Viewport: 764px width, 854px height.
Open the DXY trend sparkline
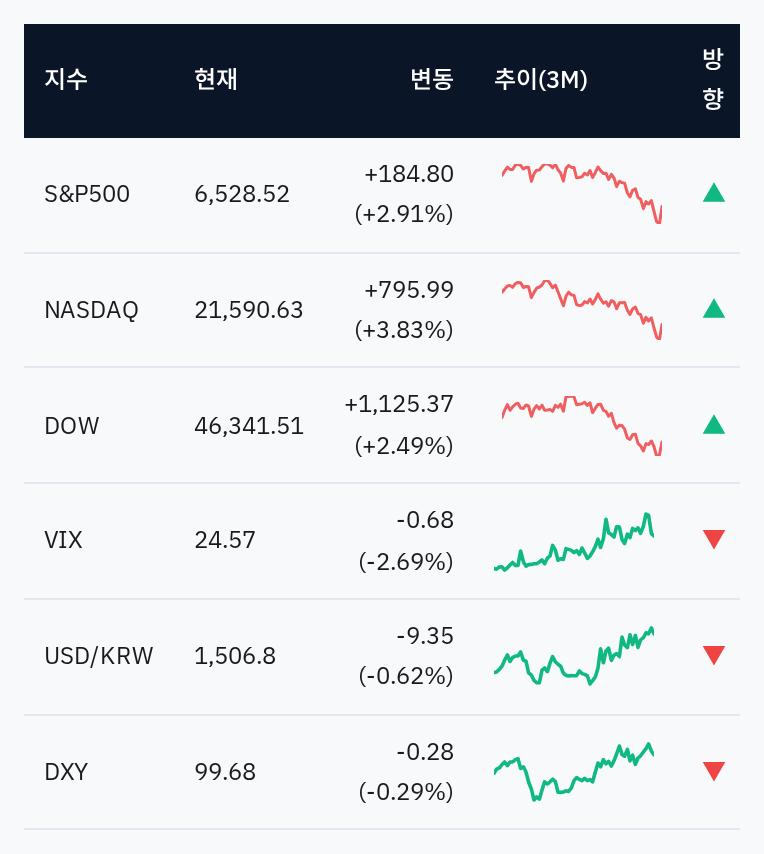tap(574, 772)
